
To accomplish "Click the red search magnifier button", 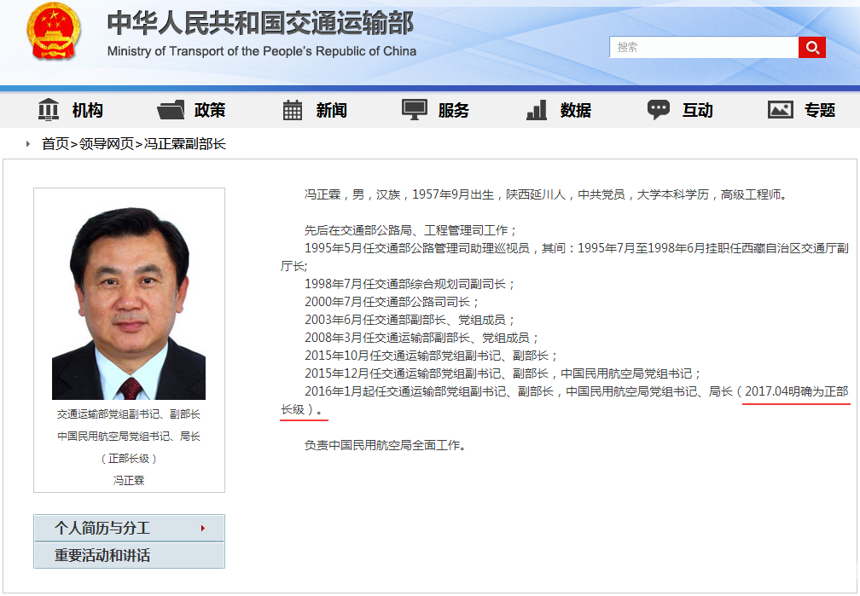I will (812, 48).
